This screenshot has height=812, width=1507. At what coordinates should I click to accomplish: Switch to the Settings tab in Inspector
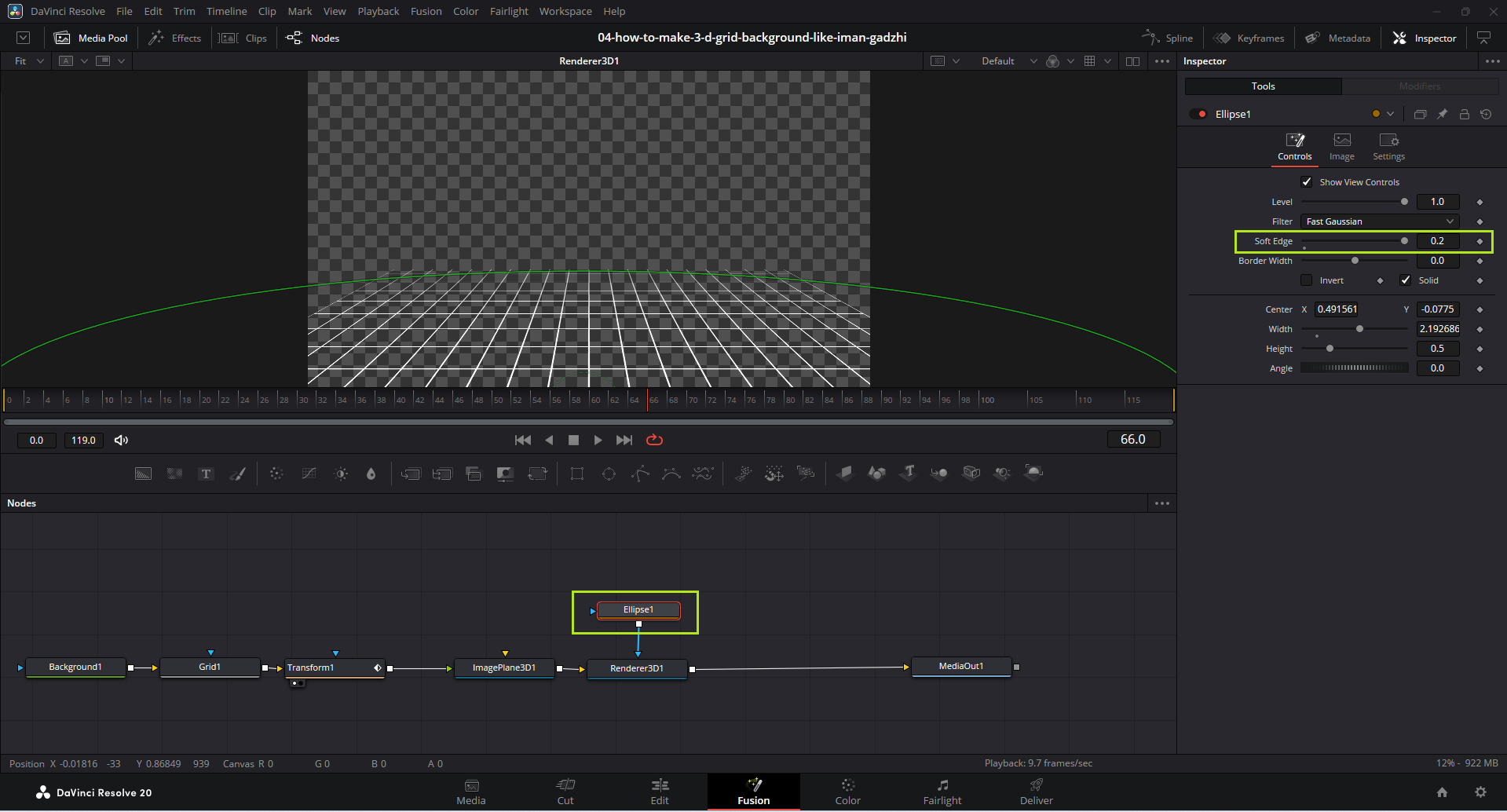tap(1388, 146)
